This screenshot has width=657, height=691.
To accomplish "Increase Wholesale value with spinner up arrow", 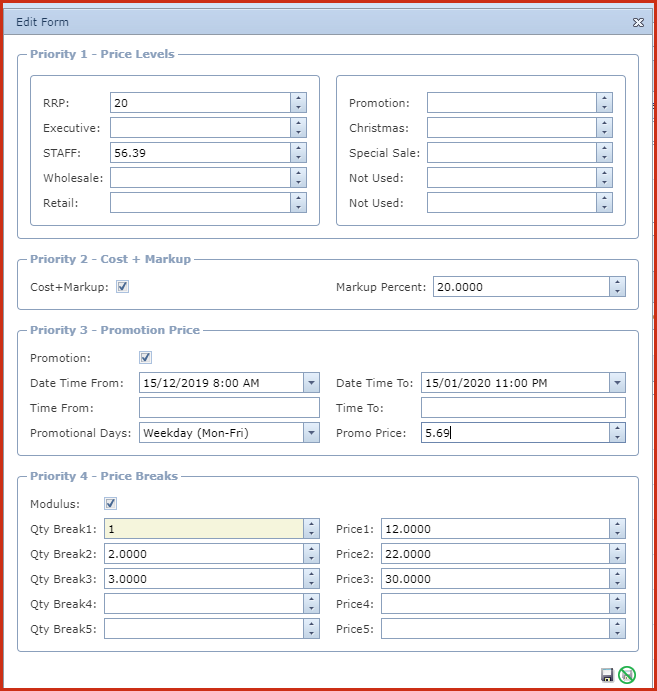I will [x=298, y=173].
